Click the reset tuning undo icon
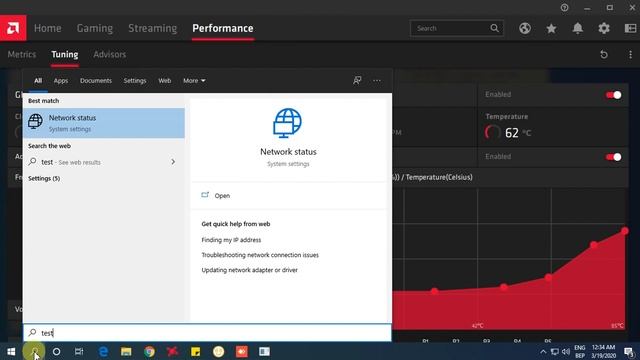This screenshot has width=640, height=360. [x=604, y=54]
